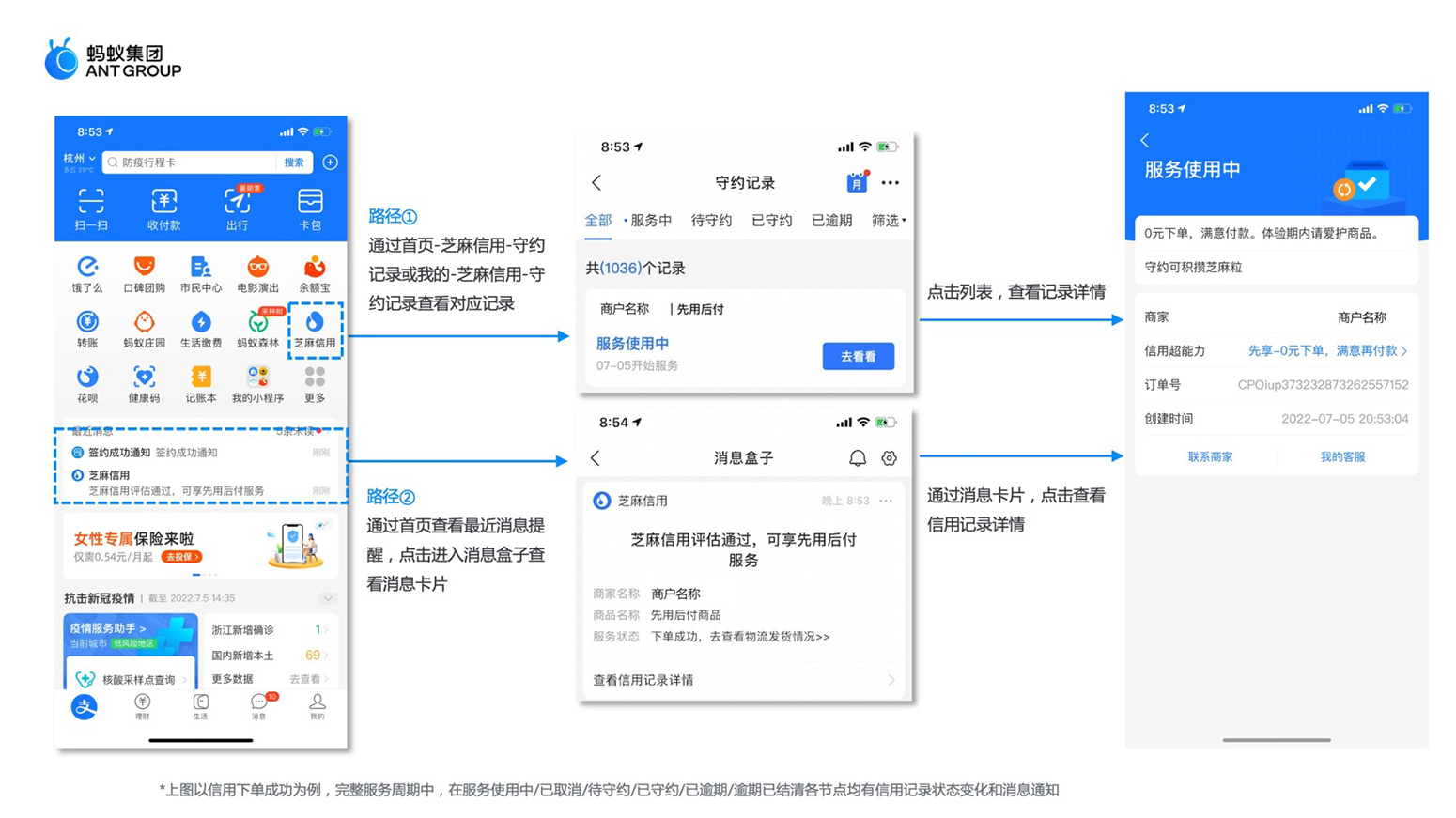Click the calendar icon in 守约记录 header
1456x818 pixels.
tap(856, 182)
